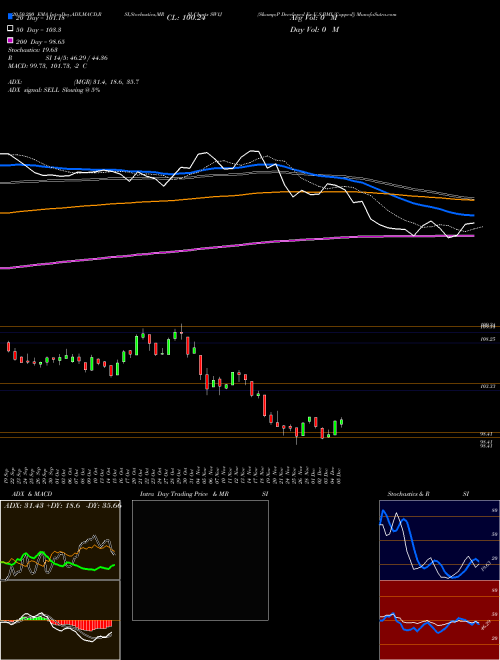This screenshot has height=660, width=500.
Task: Click the empty intraday trading price box
Action: pos(200,560)
